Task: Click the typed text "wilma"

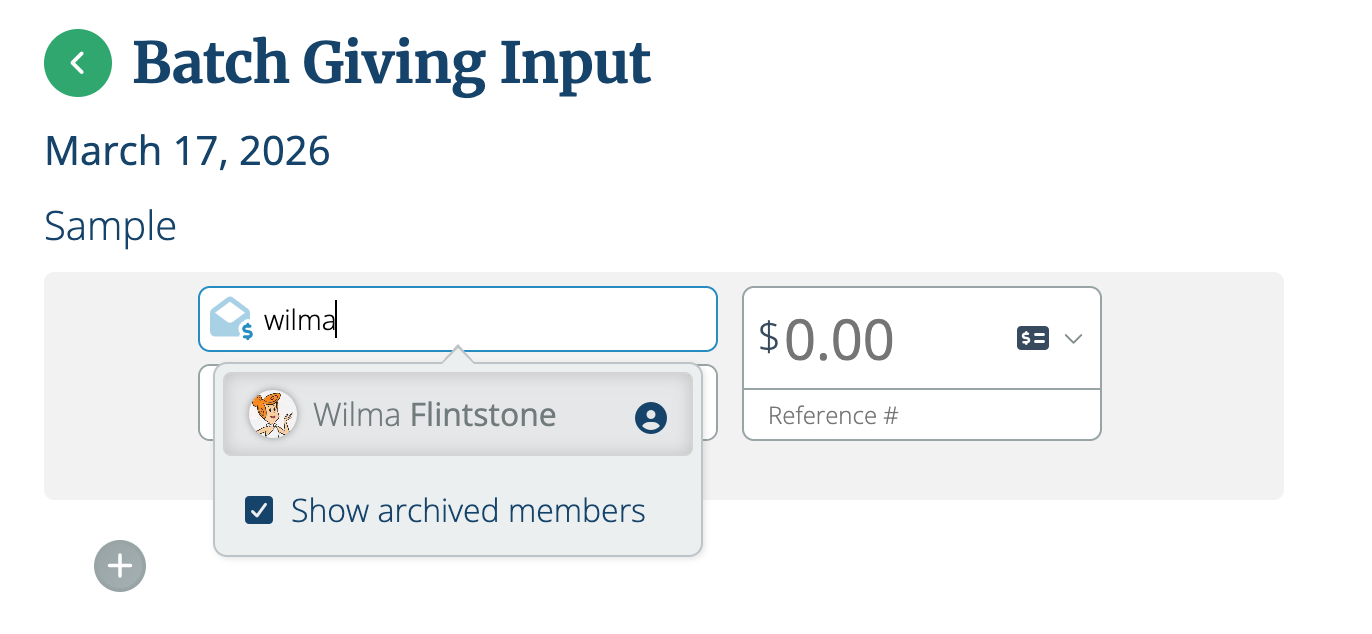Action: 299,320
